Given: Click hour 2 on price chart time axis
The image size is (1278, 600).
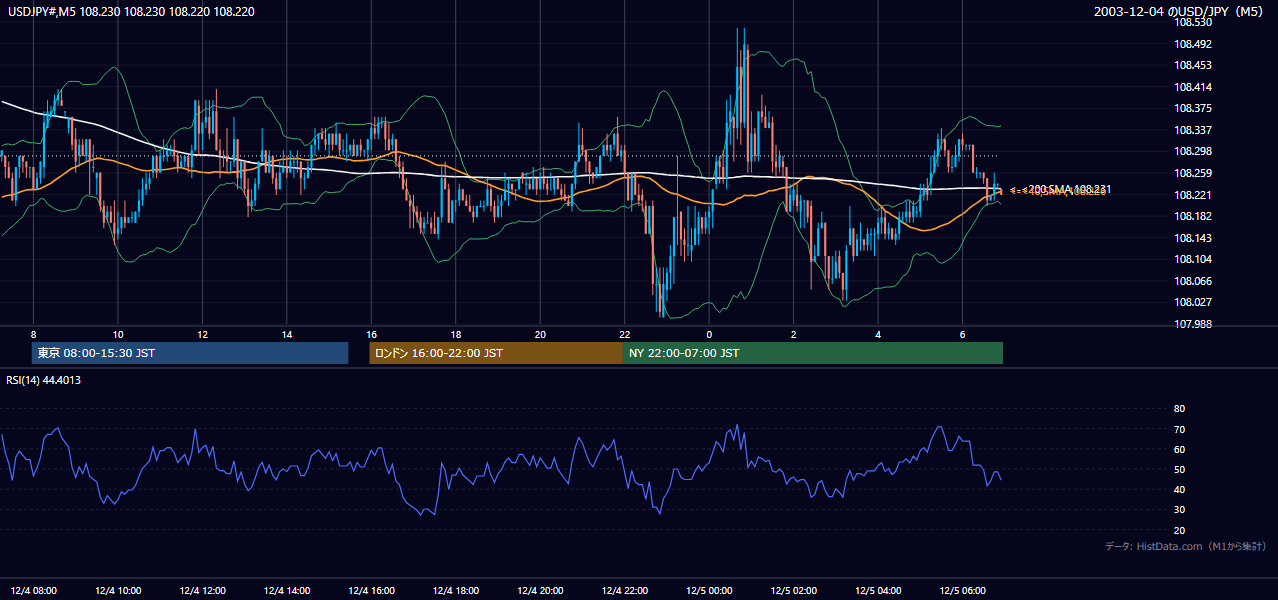Looking at the screenshot, I should pos(794,334).
